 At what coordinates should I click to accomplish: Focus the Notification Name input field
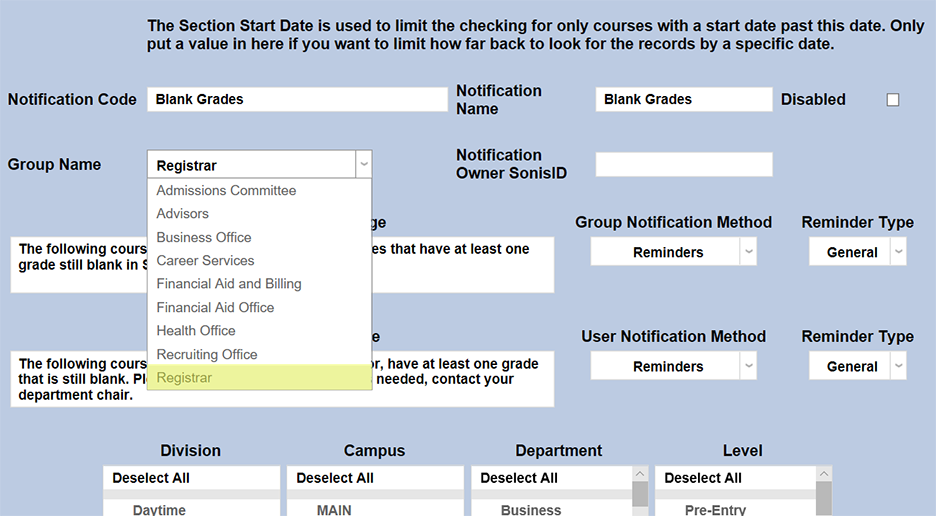[x=684, y=100]
